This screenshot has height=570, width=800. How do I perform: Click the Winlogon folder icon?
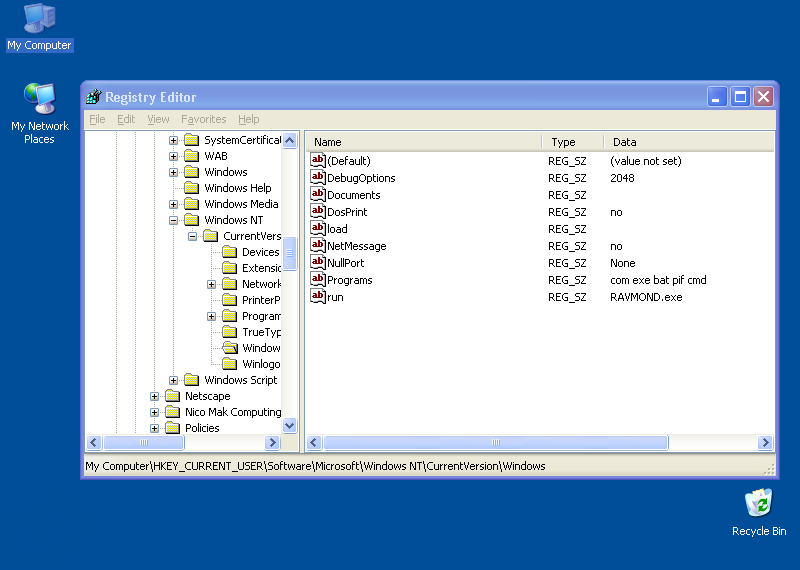(x=230, y=364)
